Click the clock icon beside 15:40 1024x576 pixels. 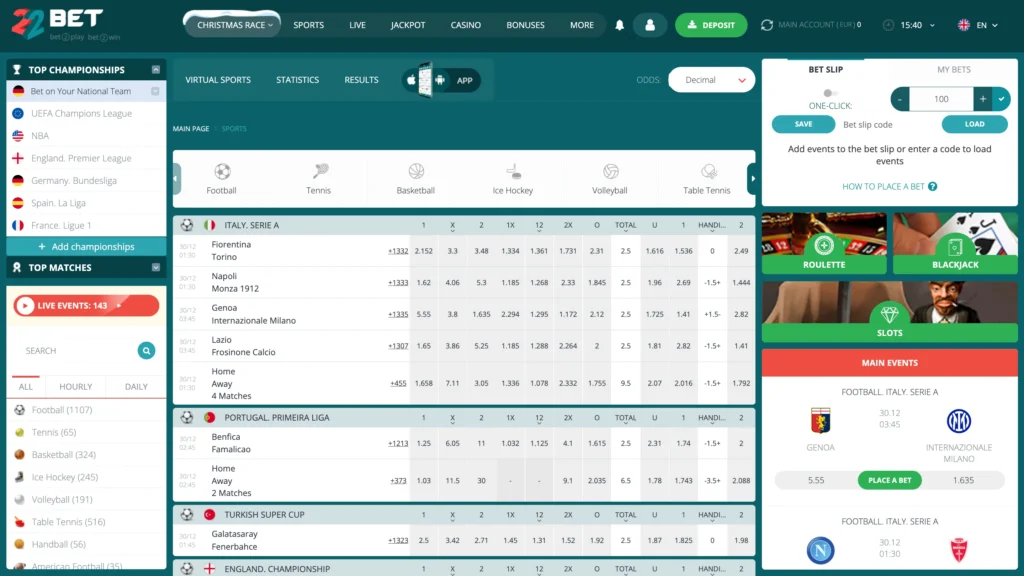888,25
